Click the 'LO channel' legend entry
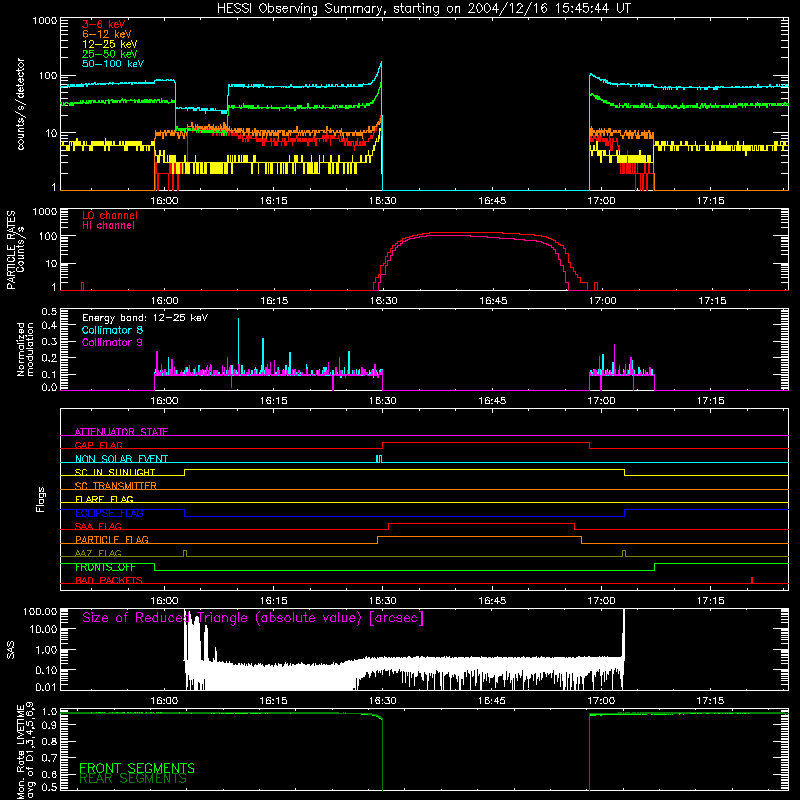Screen dimensions: 800x800 point(110,215)
